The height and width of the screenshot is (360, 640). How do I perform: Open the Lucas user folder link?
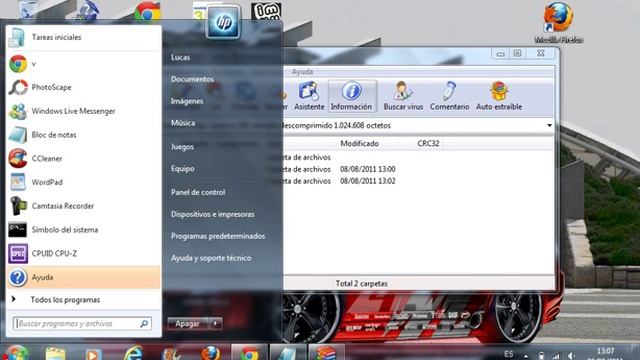[180, 57]
